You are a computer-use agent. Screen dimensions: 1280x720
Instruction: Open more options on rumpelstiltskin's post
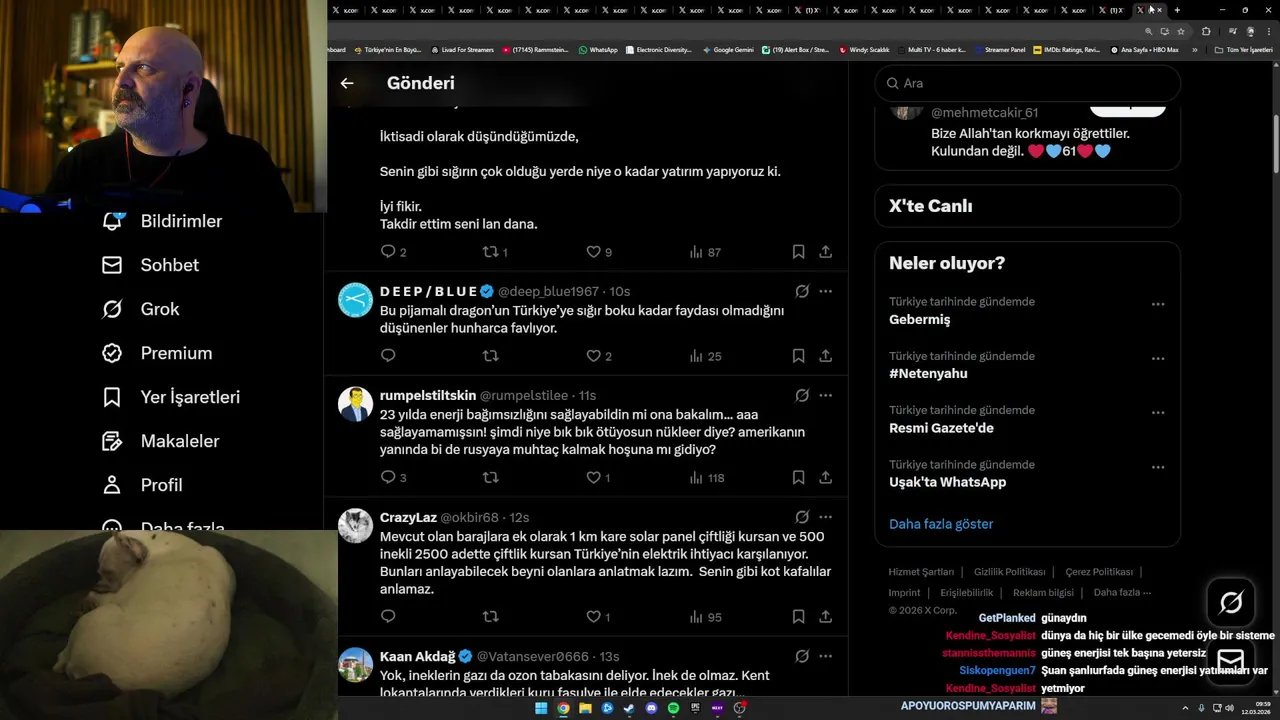tap(826, 395)
